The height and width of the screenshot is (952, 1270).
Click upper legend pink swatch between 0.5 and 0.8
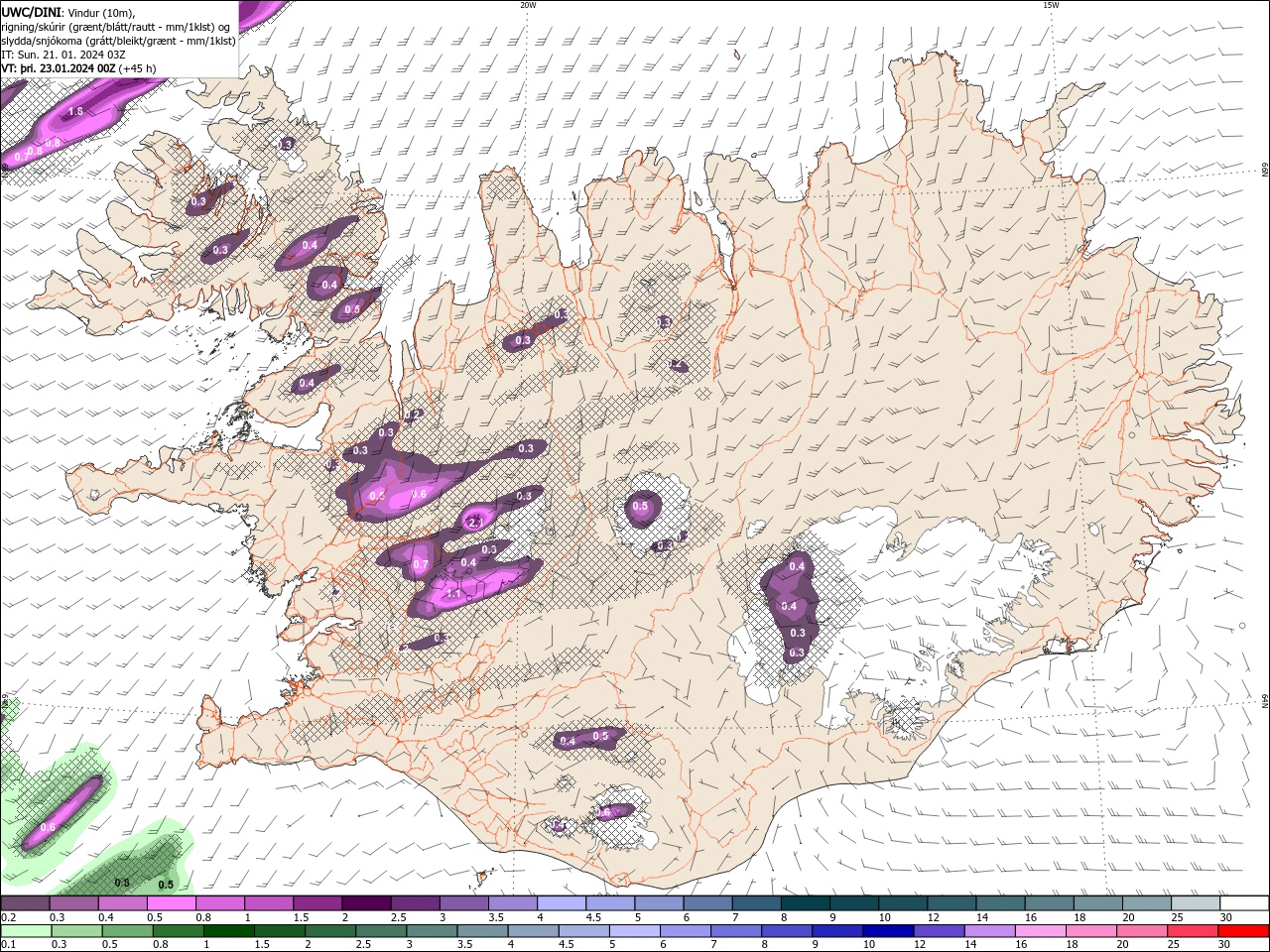(x=171, y=903)
